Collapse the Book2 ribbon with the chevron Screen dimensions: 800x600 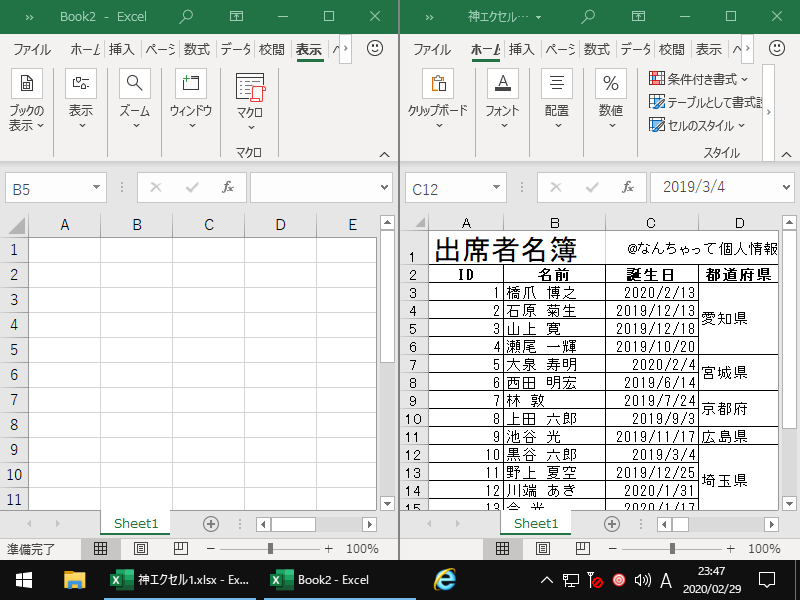pos(383,155)
